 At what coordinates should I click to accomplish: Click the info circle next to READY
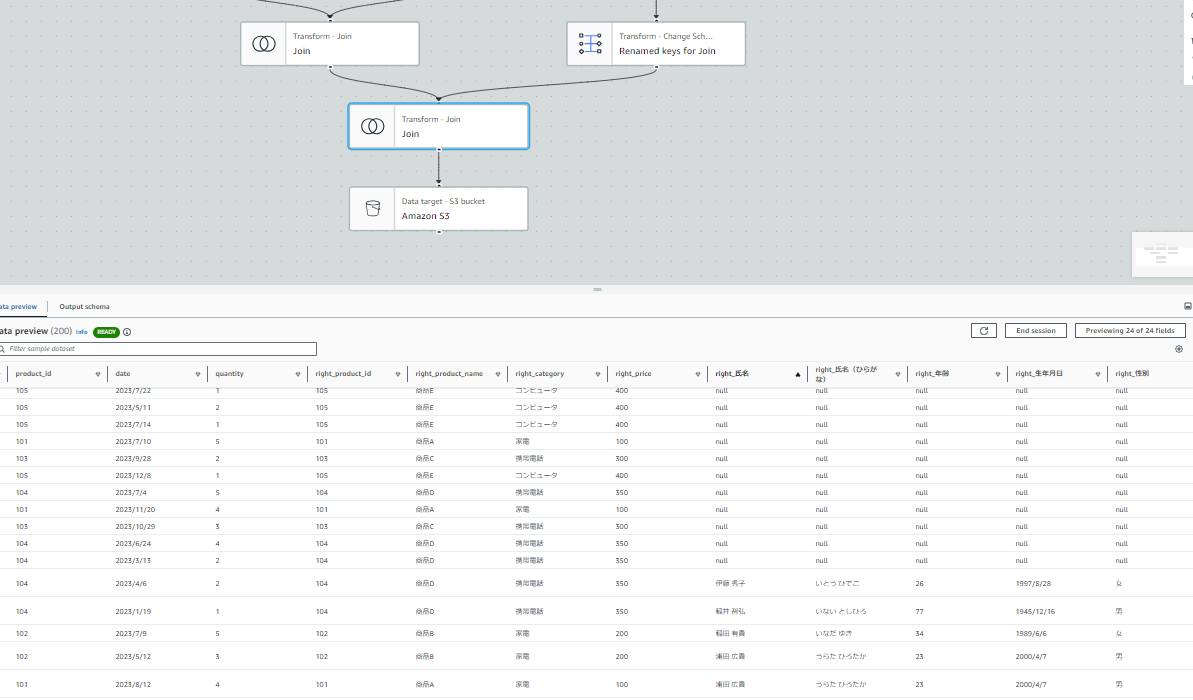pyautogui.click(x=127, y=332)
